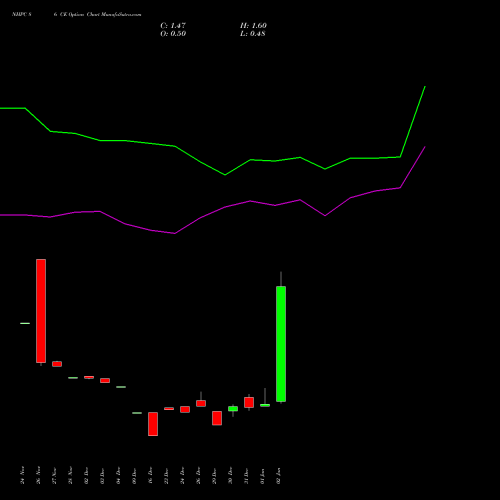Click the high price value H: 1.60
Screen dimensions: 500x500
click(x=253, y=26)
